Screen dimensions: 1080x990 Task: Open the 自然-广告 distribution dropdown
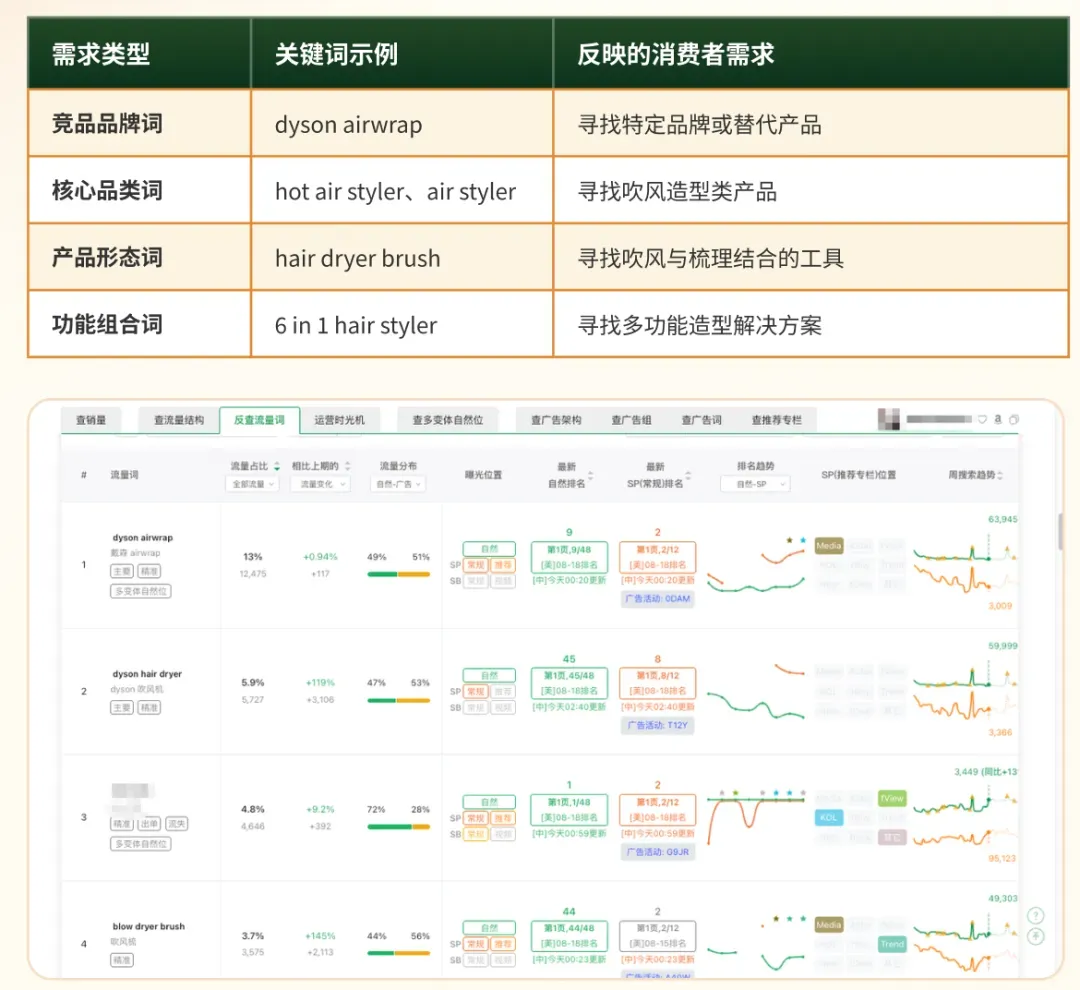(398, 484)
